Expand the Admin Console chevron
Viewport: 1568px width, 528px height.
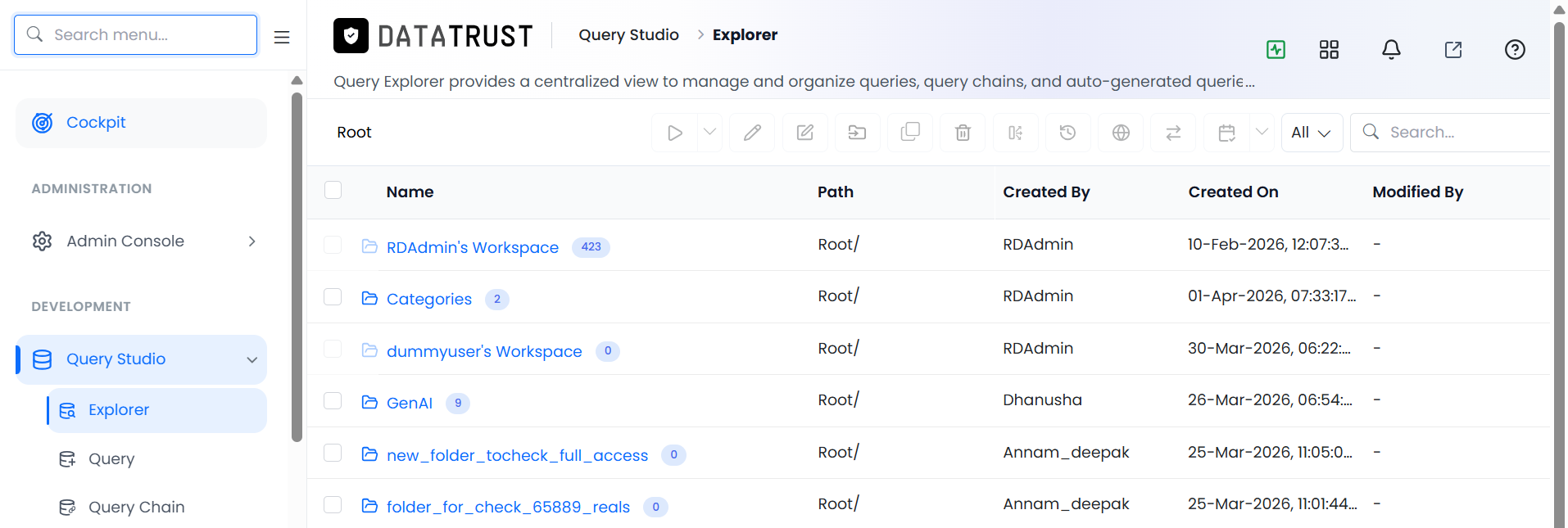coord(252,241)
